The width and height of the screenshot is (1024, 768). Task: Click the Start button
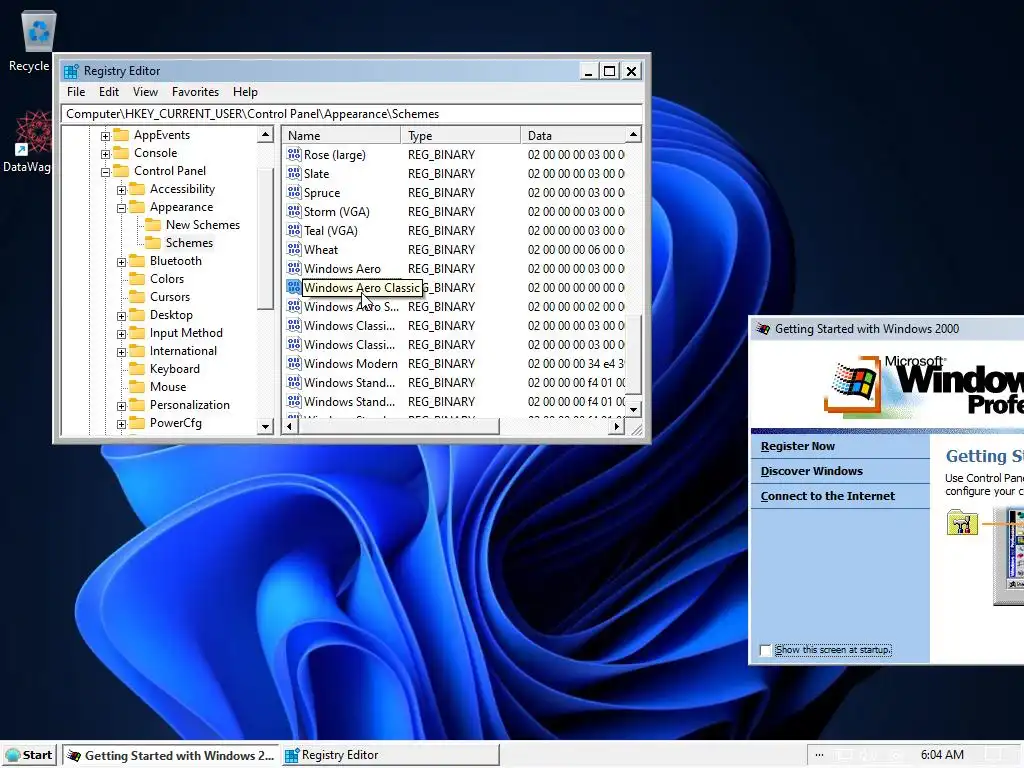pyautogui.click(x=29, y=755)
